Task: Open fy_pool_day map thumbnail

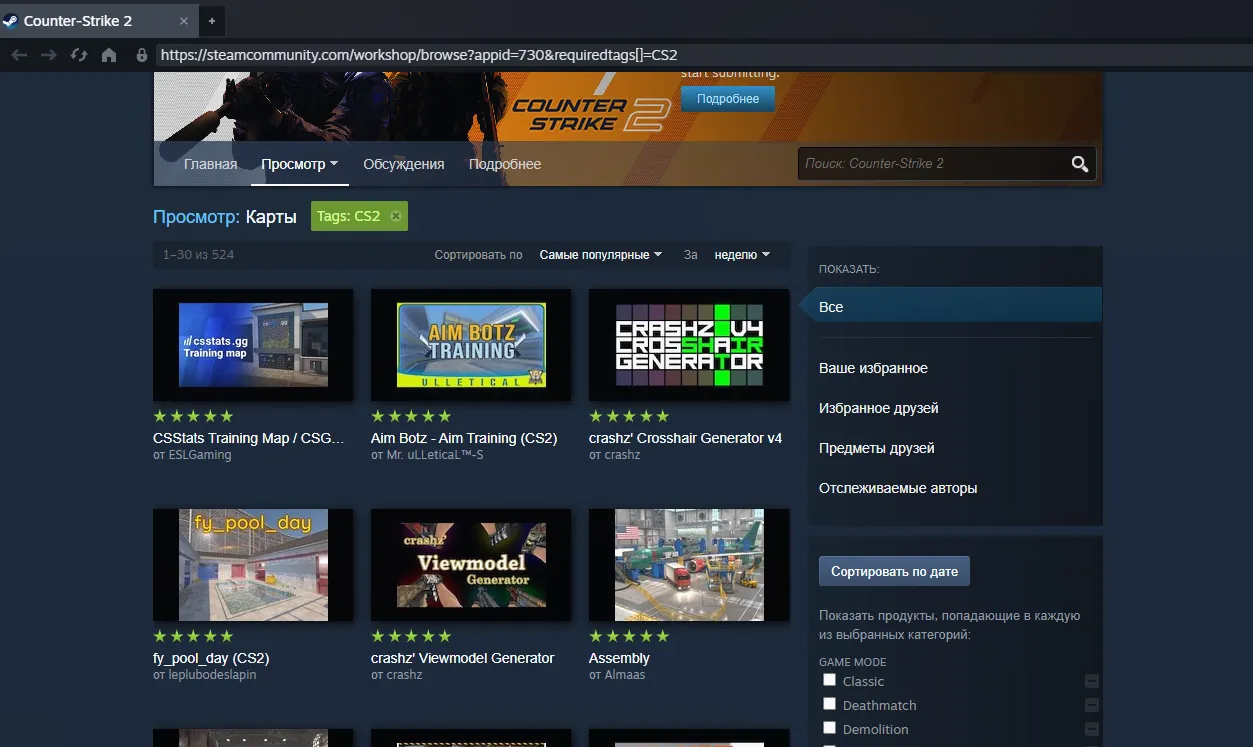Action: (253, 565)
